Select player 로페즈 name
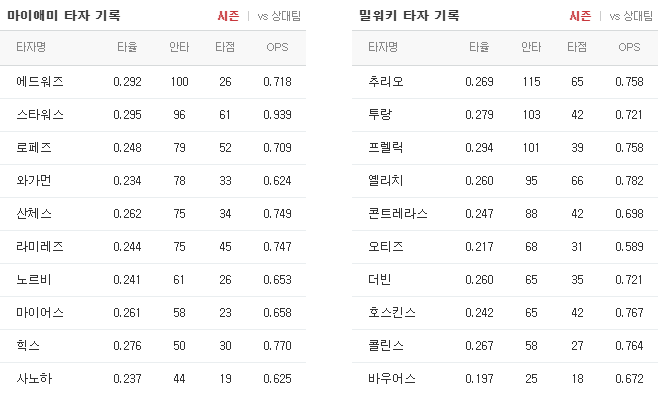Viewport: 660px width, 397px height. tap(34, 147)
